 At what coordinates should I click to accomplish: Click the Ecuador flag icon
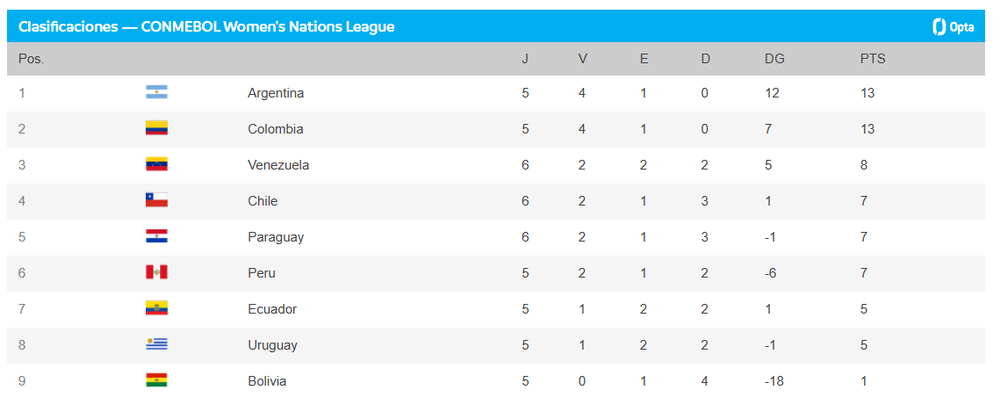pyautogui.click(x=156, y=309)
